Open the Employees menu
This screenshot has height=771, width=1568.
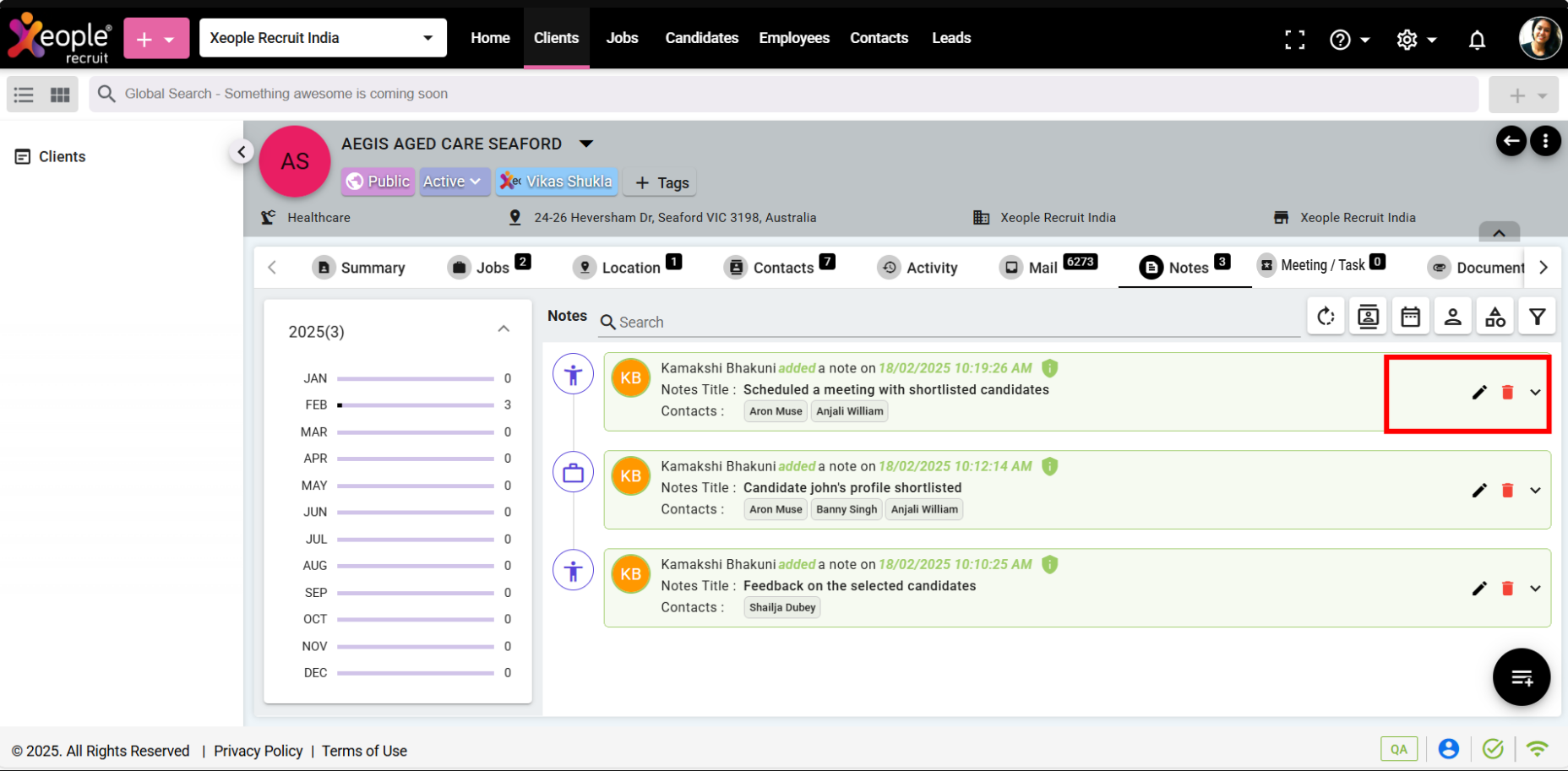click(794, 38)
